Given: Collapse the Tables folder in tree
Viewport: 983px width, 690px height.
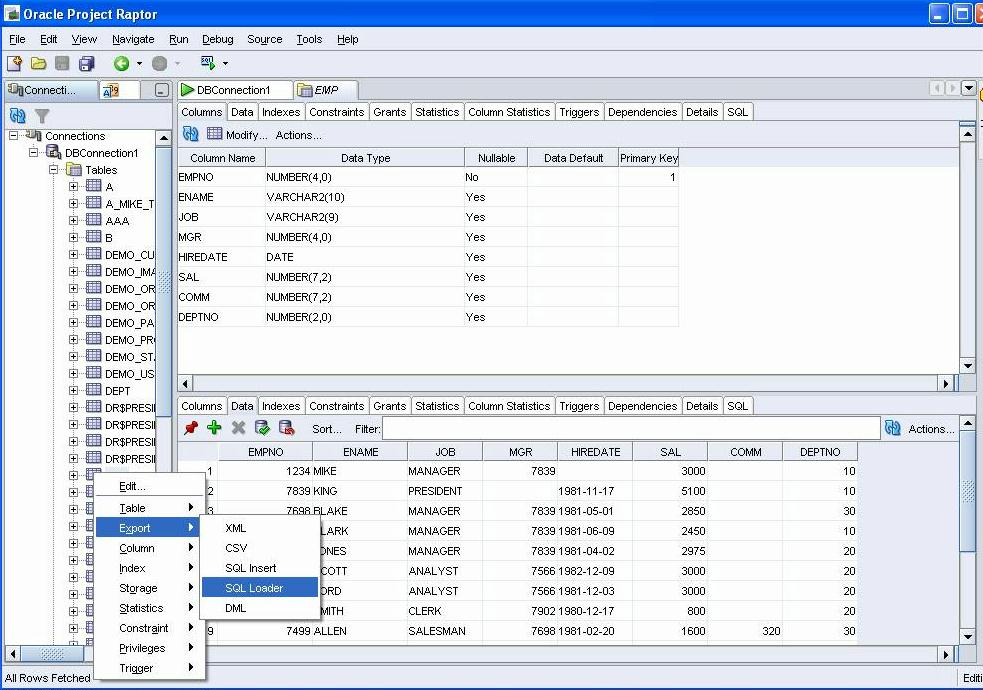Looking at the screenshot, I should point(54,170).
